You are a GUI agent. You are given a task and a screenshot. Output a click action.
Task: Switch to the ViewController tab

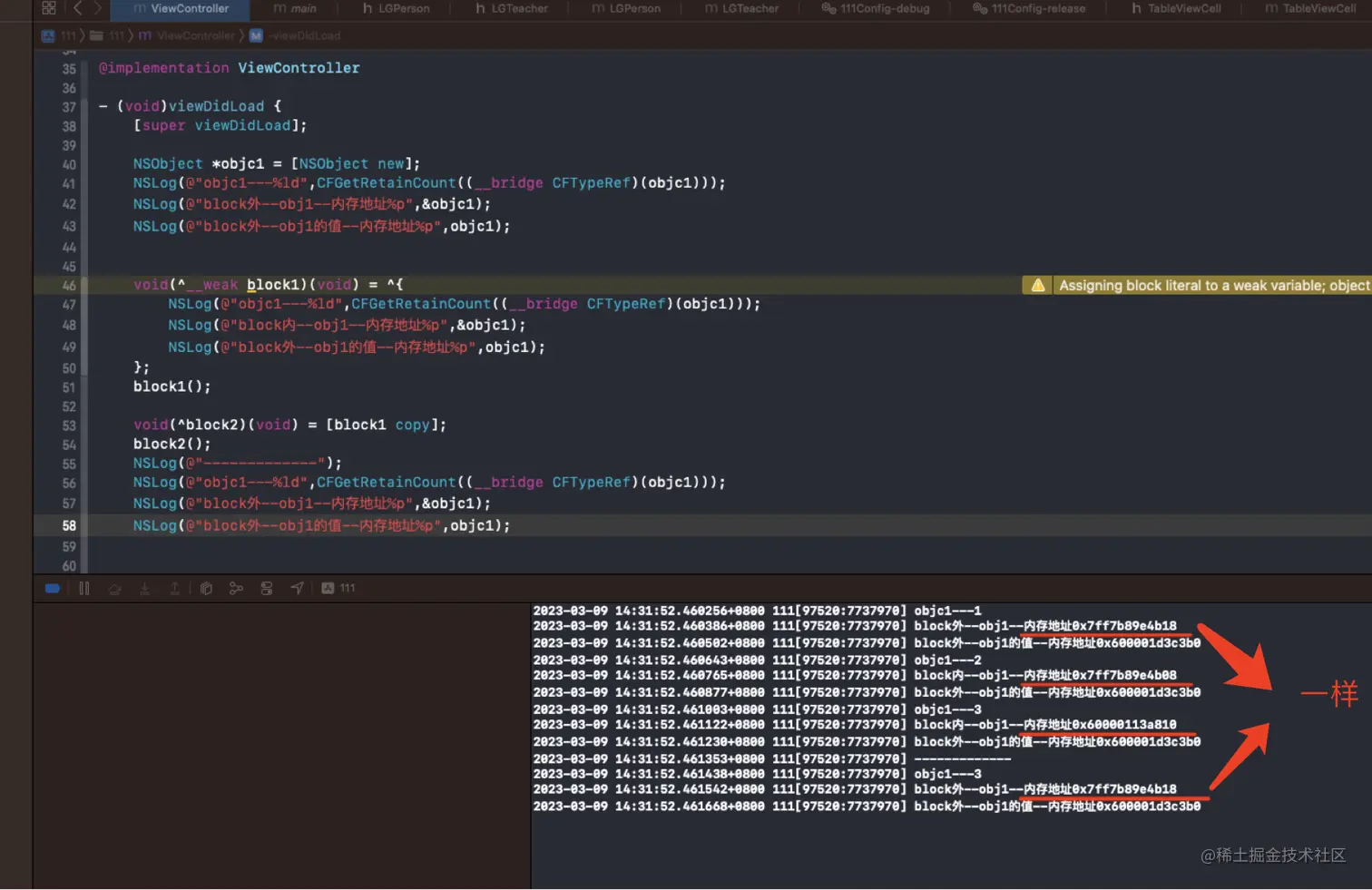[x=181, y=8]
